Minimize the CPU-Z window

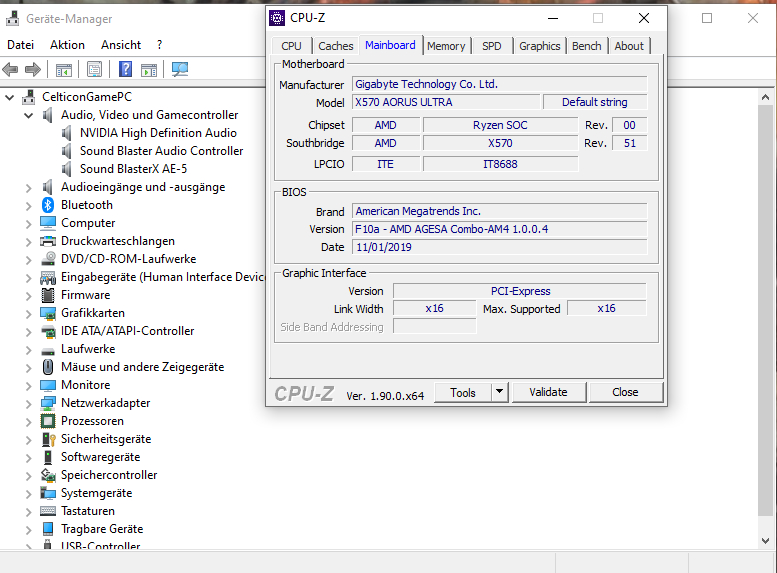pyautogui.click(x=553, y=18)
